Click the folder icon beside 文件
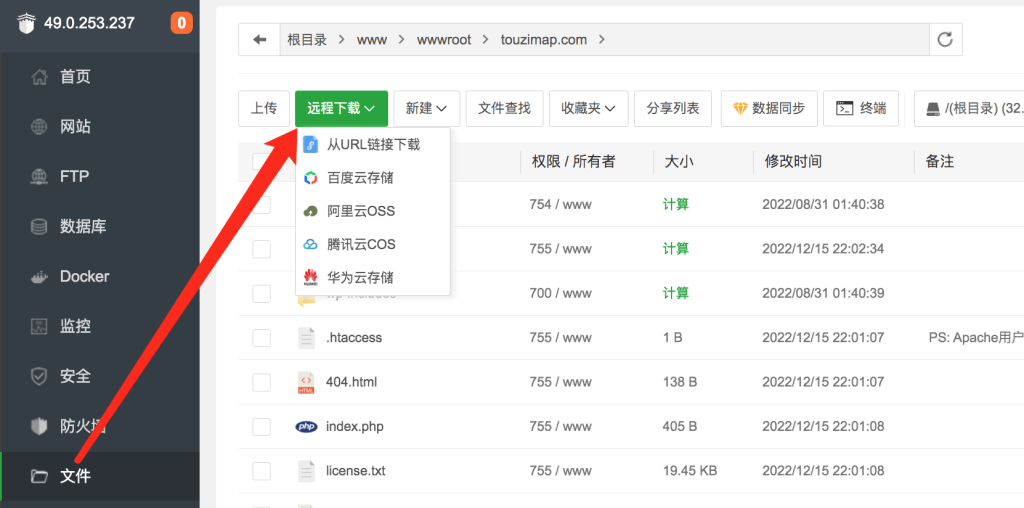 click(x=39, y=477)
